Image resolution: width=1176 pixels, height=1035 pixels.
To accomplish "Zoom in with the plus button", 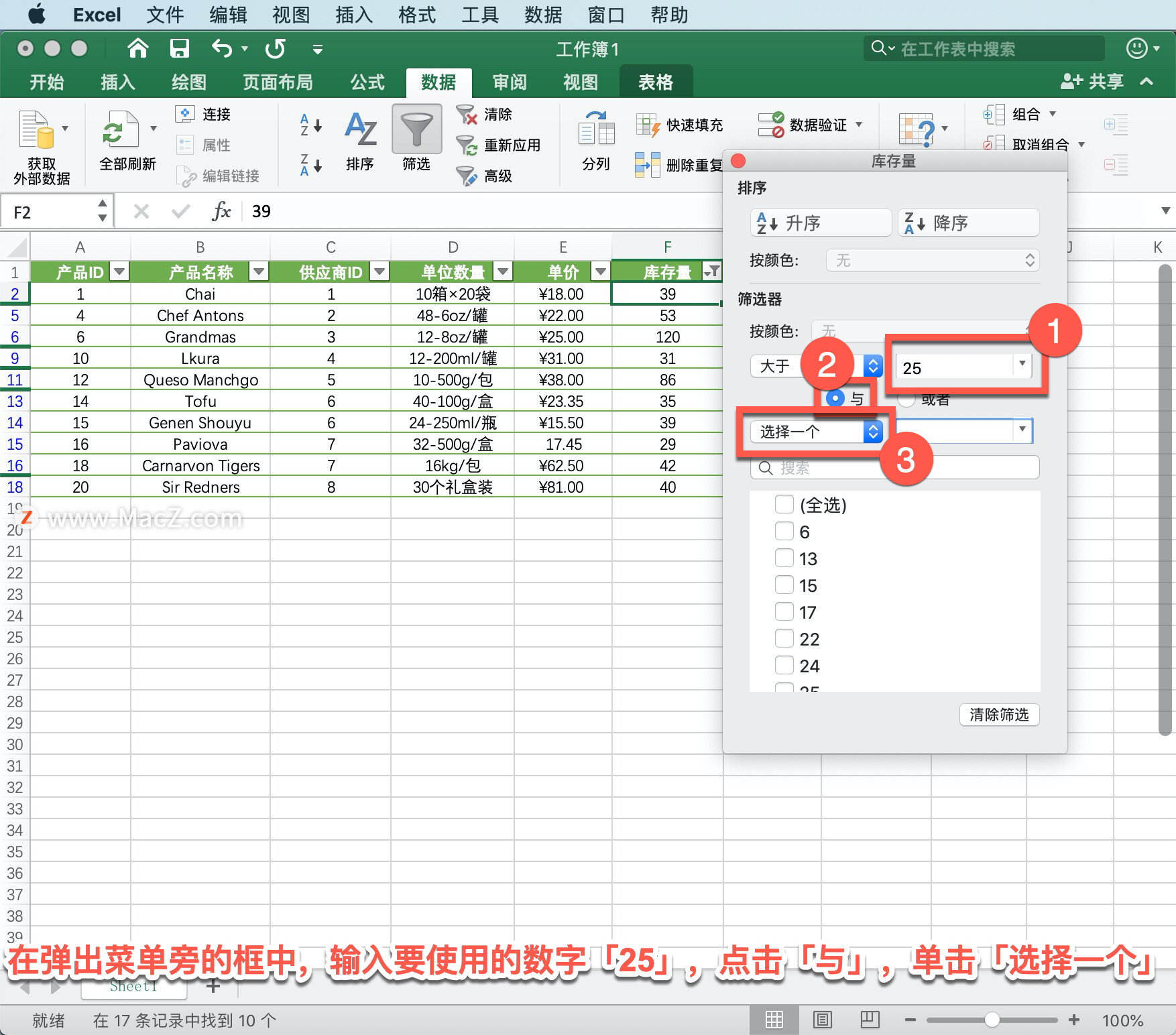I will [x=1074, y=1020].
